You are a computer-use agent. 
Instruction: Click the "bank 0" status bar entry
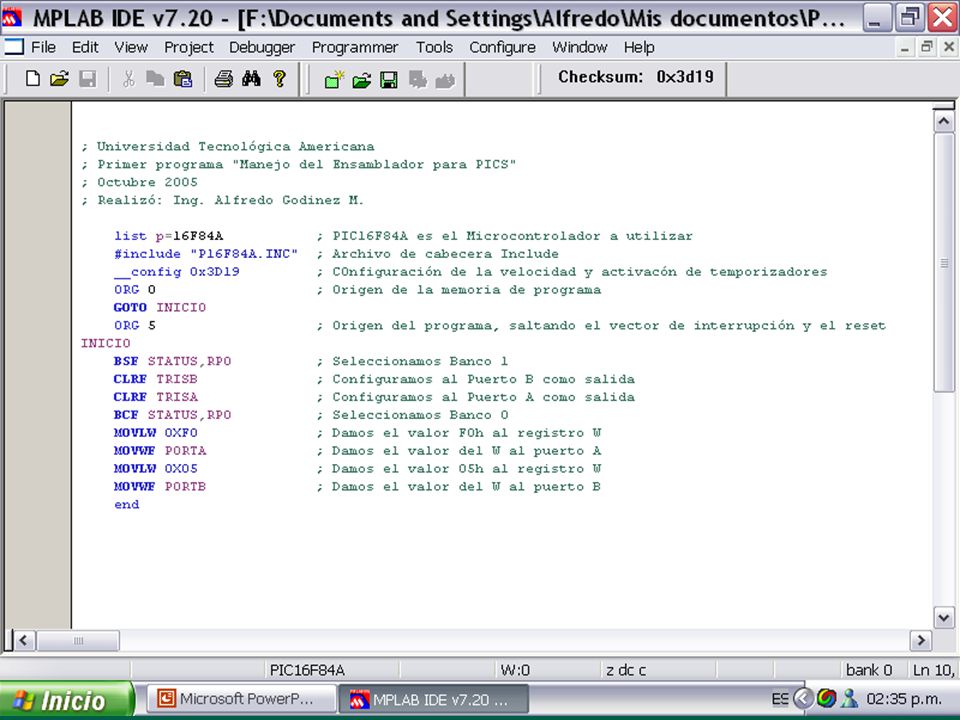(x=869, y=670)
